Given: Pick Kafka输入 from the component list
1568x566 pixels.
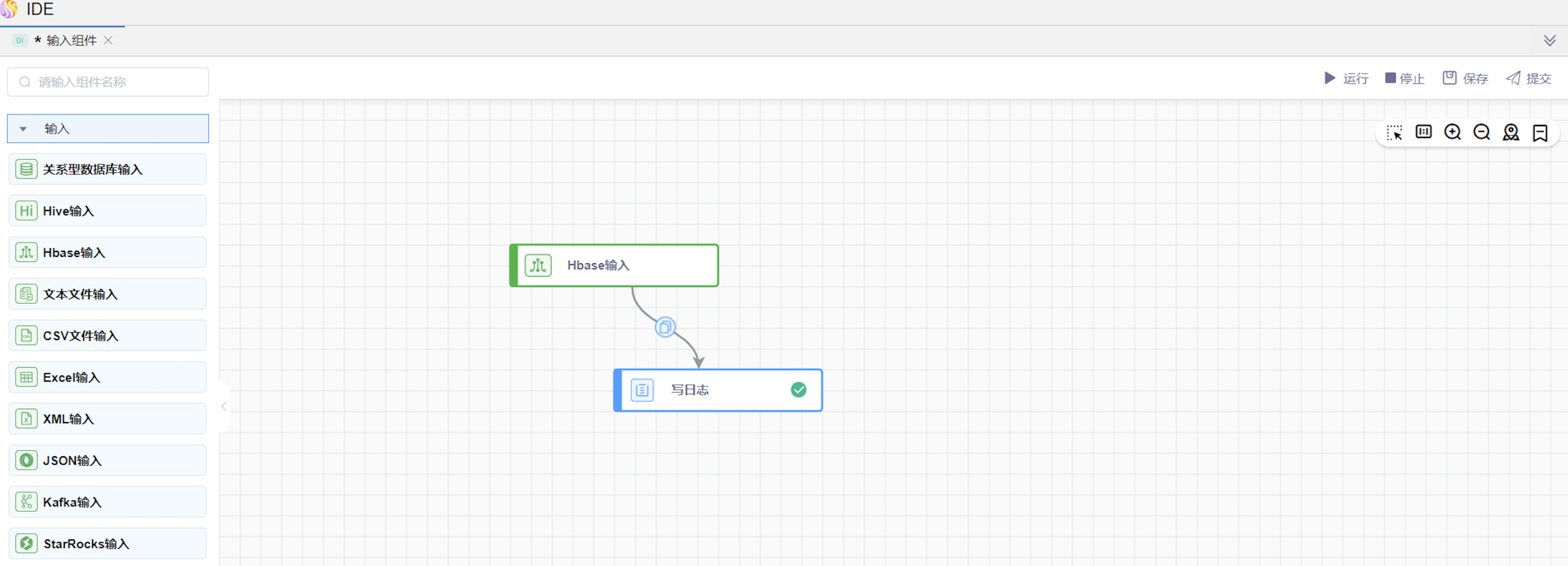Looking at the screenshot, I should [108, 502].
